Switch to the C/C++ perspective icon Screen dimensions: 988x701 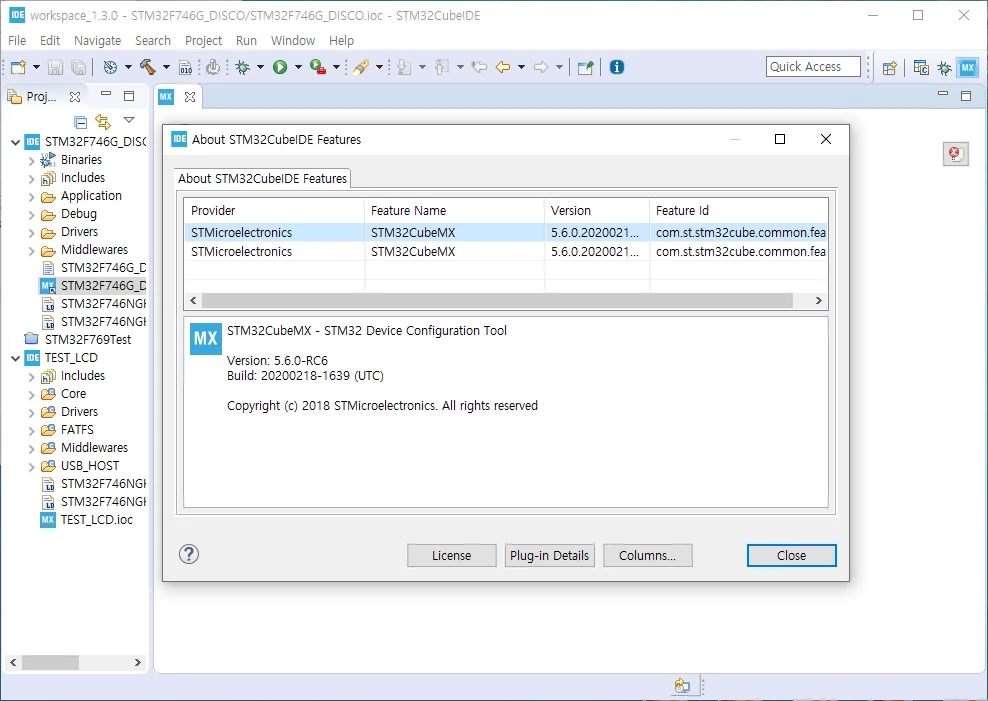pyautogui.click(x=921, y=67)
